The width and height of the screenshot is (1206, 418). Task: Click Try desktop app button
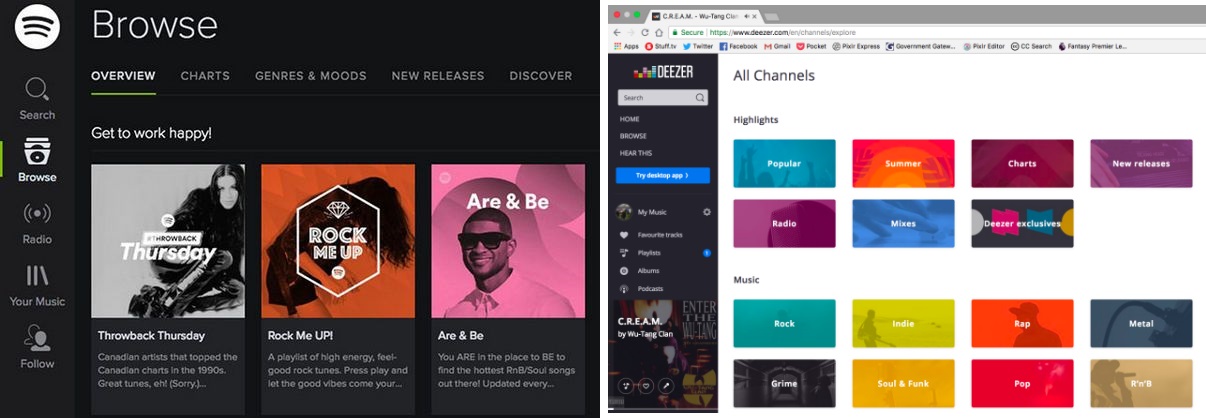tap(664, 175)
